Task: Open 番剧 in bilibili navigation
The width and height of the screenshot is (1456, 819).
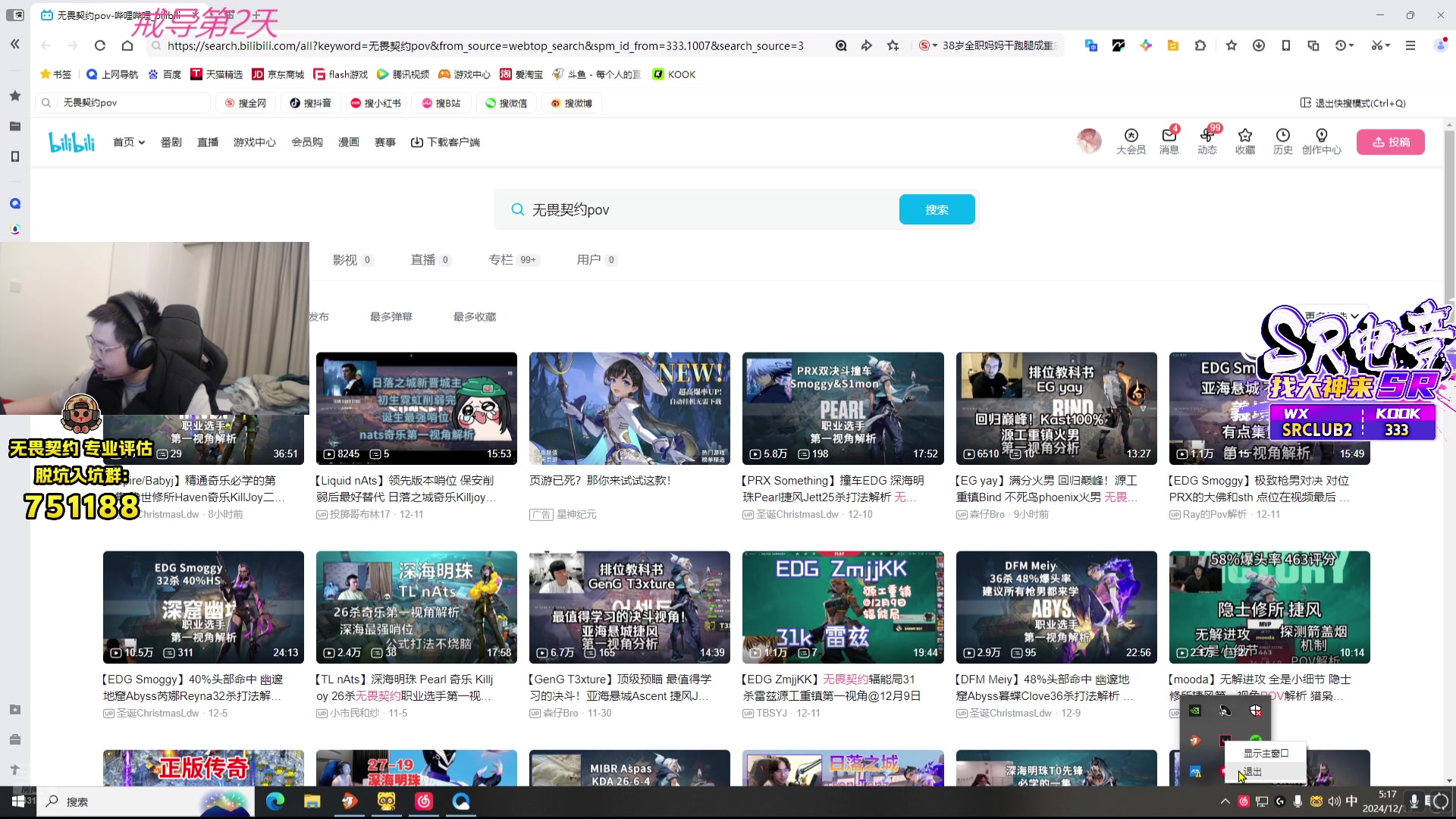Action: click(x=171, y=142)
